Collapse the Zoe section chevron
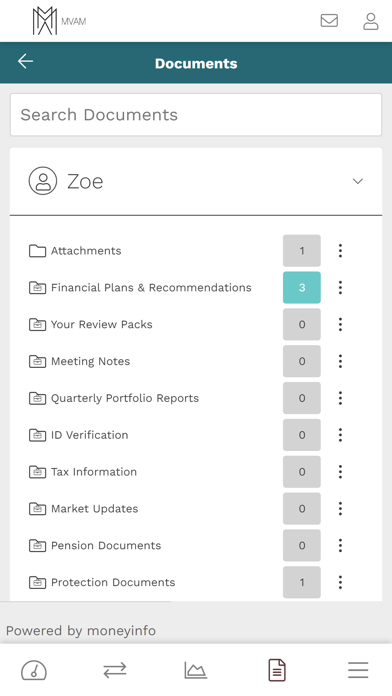This screenshot has width=392, height=696. [x=358, y=181]
